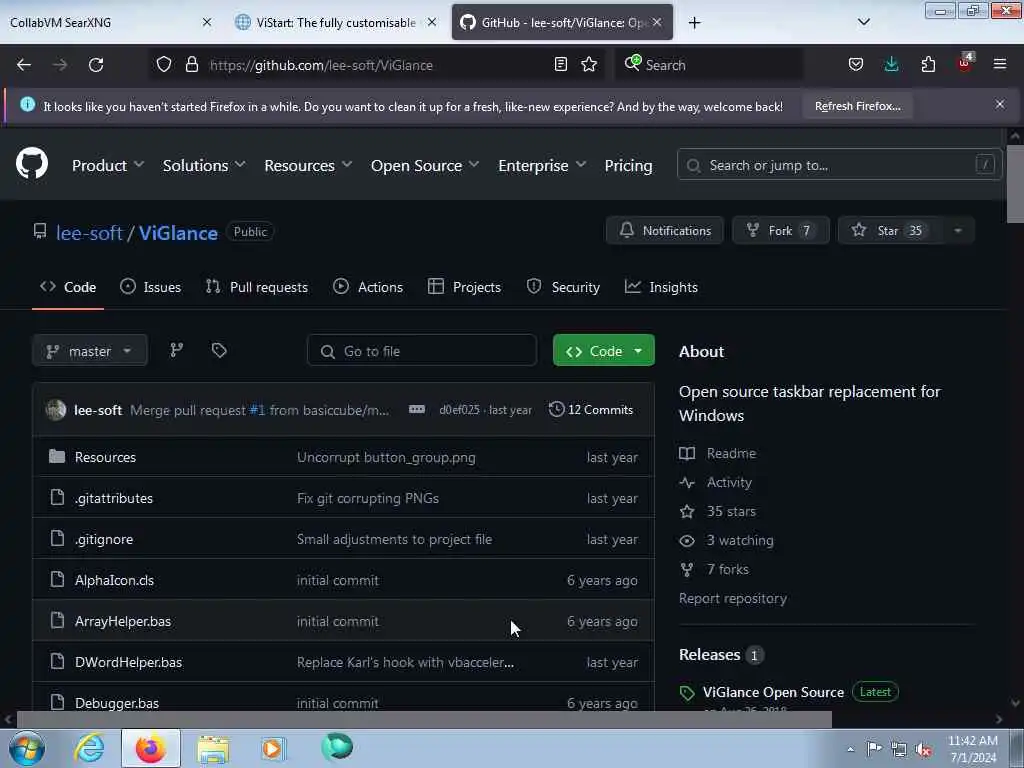Switch to the Pull requests tab
1024x768 pixels.
pyautogui.click(x=257, y=287)
